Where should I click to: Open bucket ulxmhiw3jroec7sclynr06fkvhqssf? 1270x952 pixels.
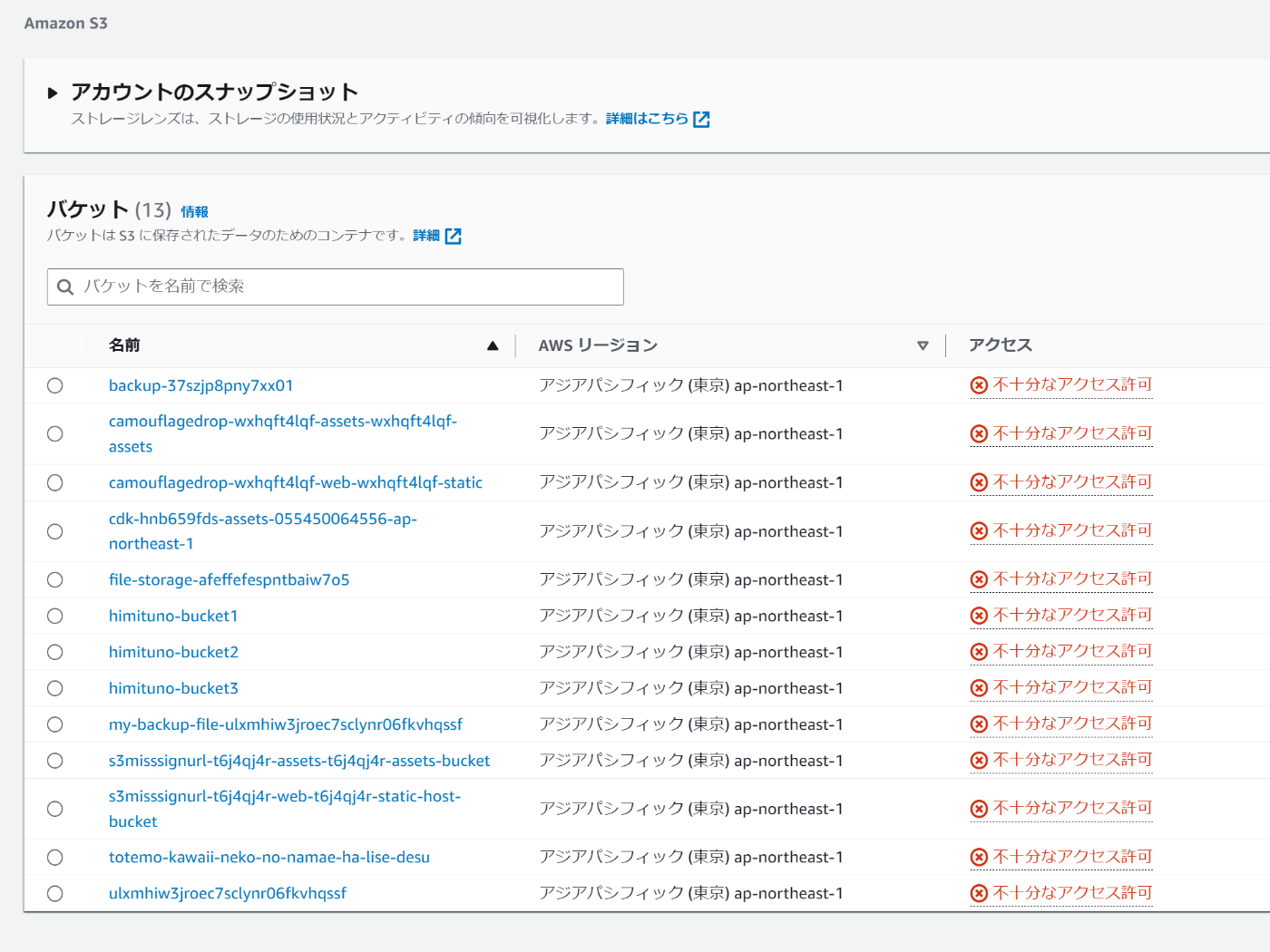[228, 893]
